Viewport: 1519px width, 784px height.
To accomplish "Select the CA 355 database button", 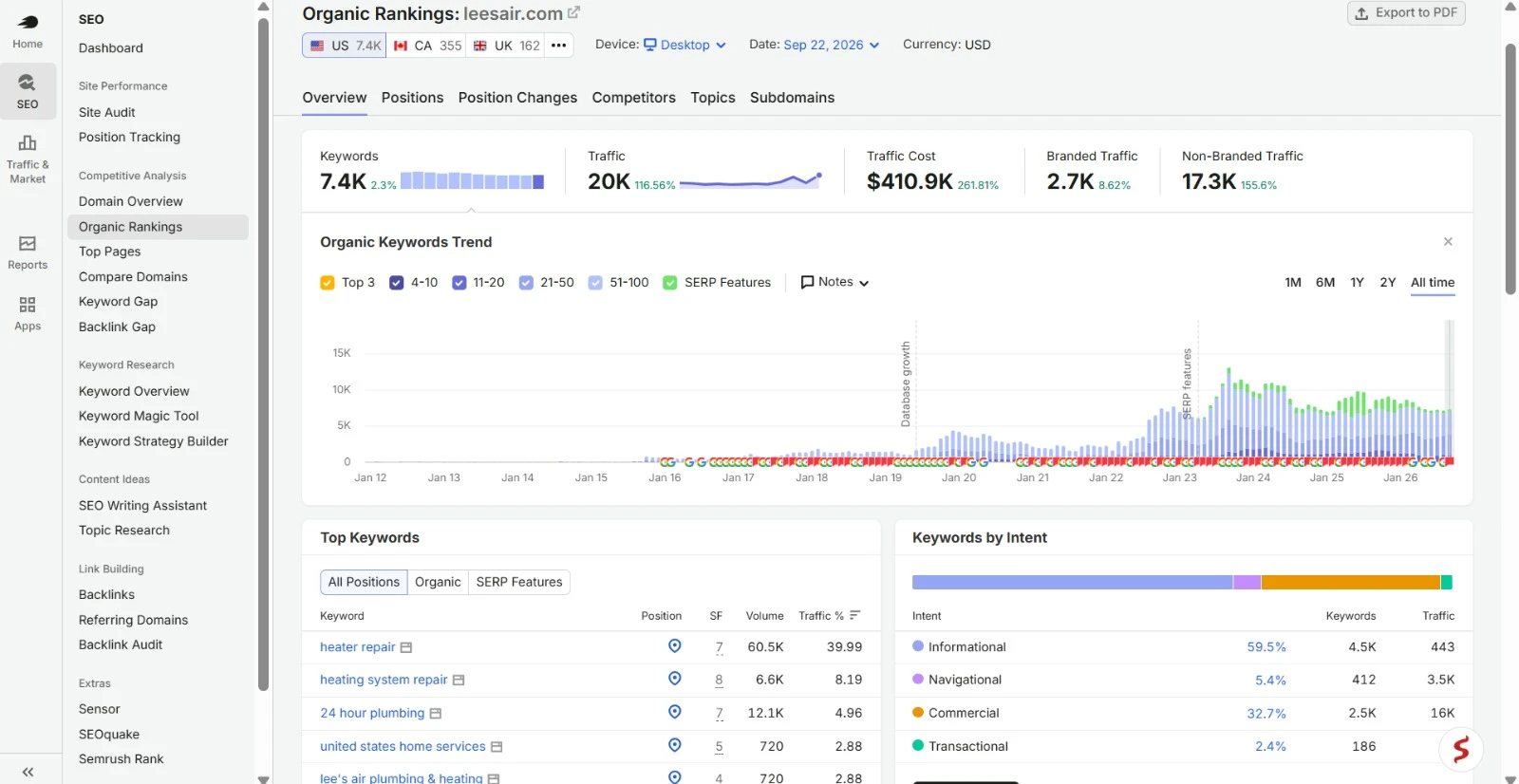I will pos(426,46).
